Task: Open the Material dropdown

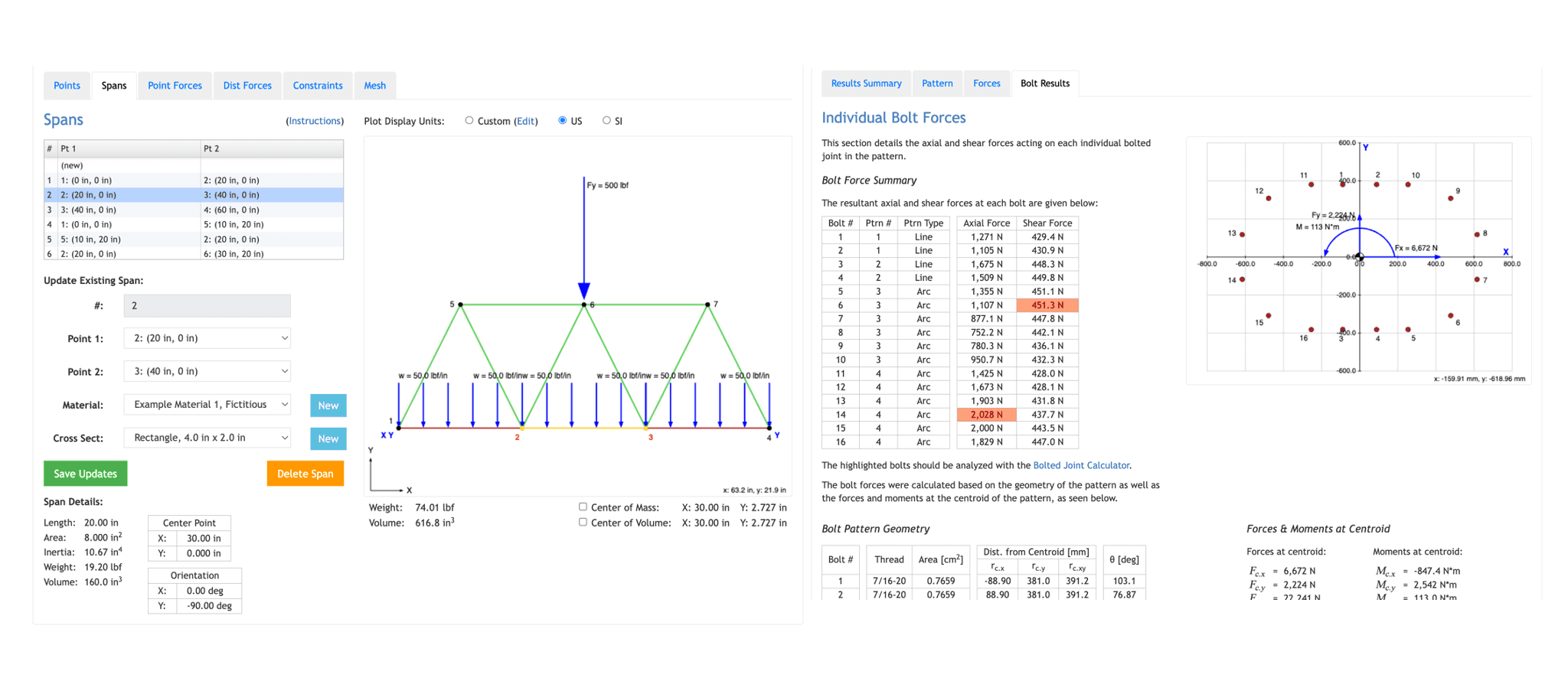Action: pyautogui.click(x=207, y=405)
